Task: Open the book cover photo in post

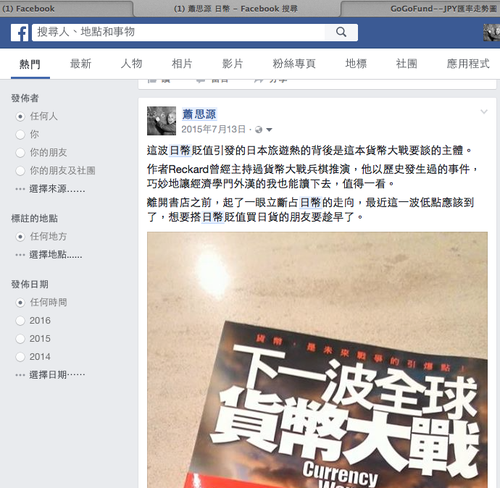Action: click(x=317, y=360)
